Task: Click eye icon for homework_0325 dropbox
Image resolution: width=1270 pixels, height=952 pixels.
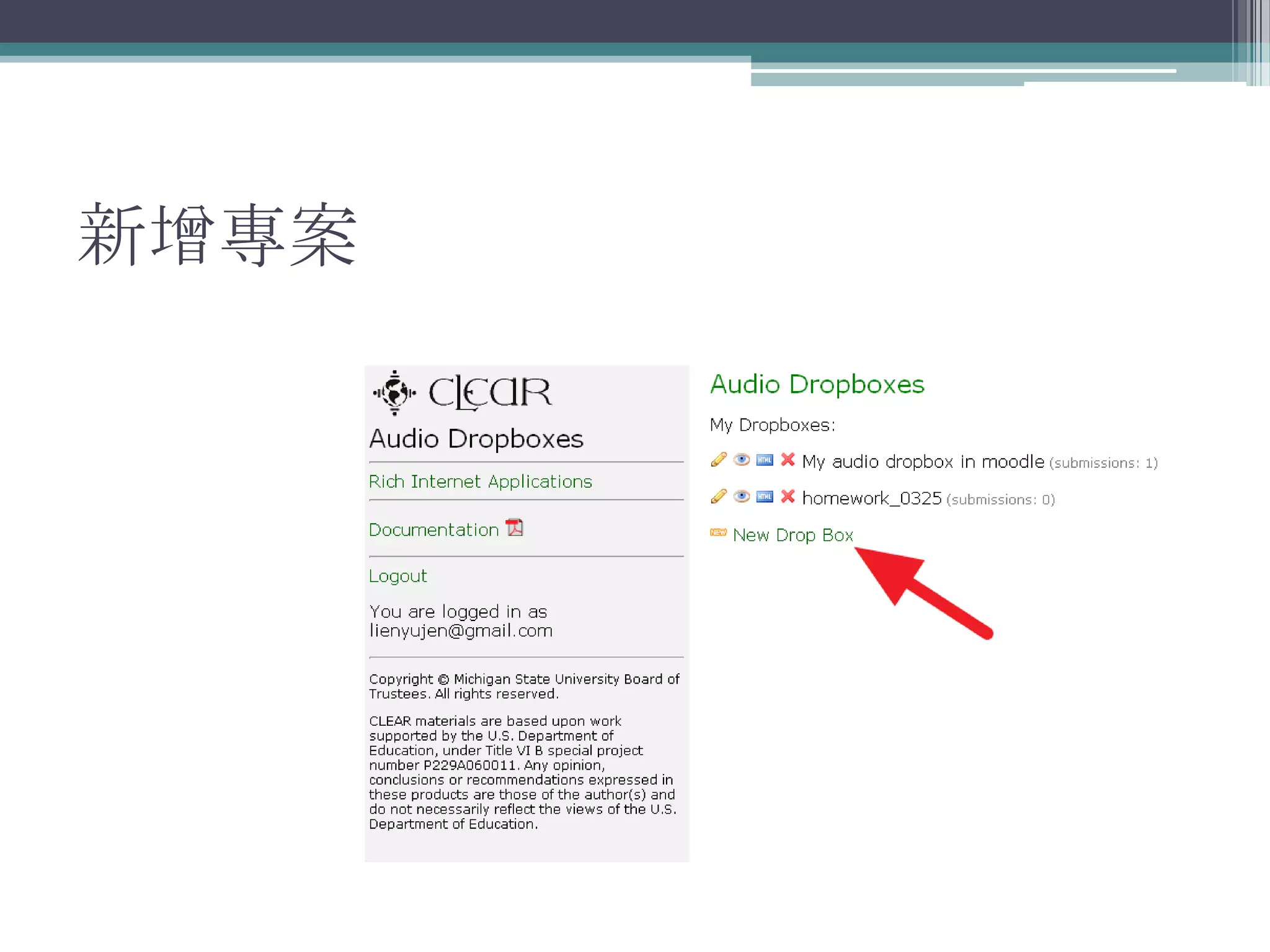Action: coord(742,496)
